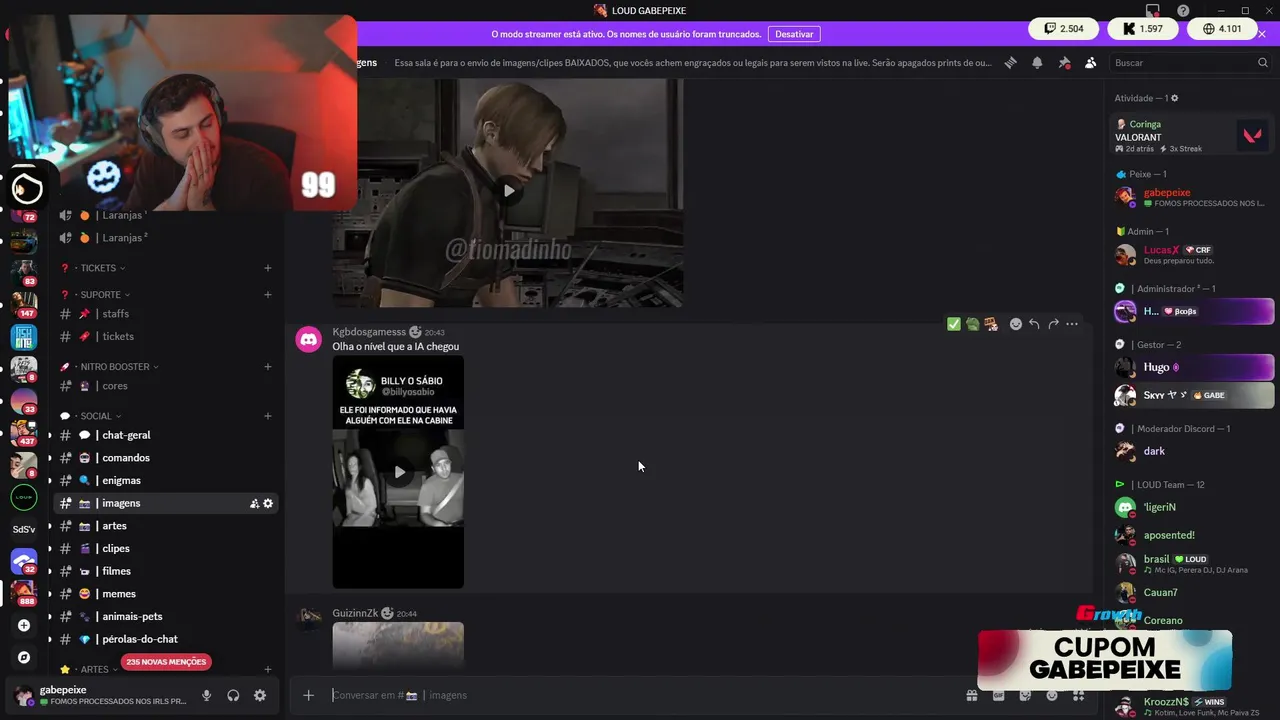Screen dimensions: 1280x720
Task: Click the notification bell icon in the header
Action: coord(1037,62)
